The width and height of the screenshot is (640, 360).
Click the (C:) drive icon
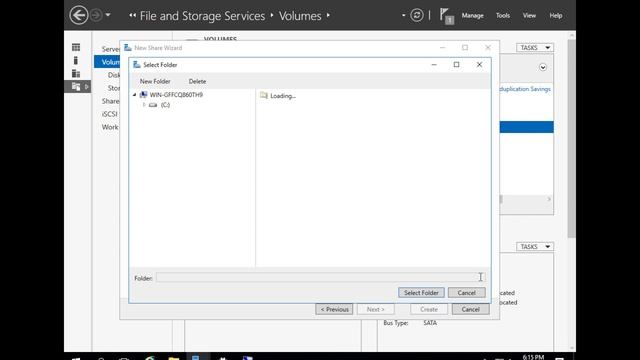(153, 105)
